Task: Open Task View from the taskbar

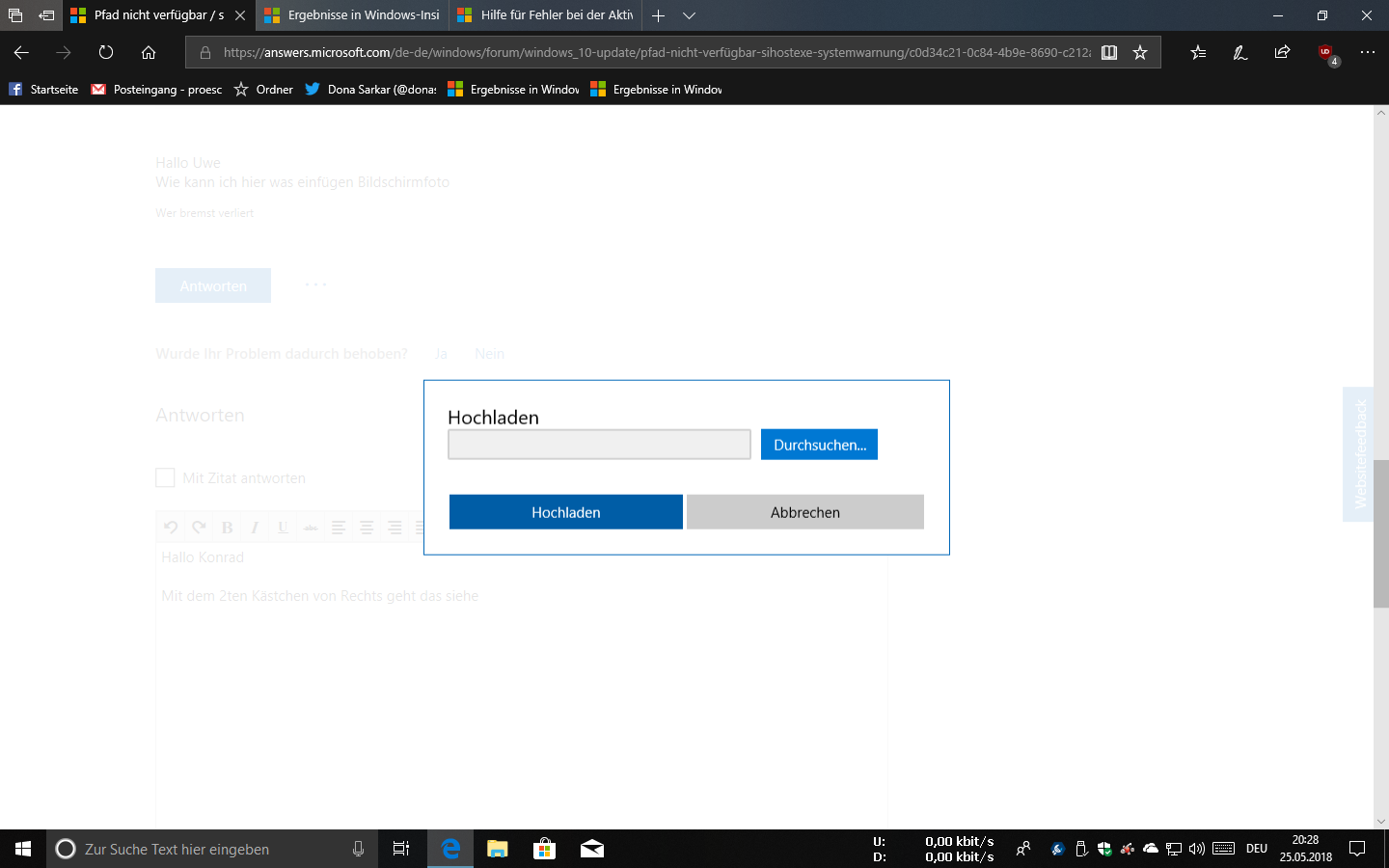Action: coord(401,849)
